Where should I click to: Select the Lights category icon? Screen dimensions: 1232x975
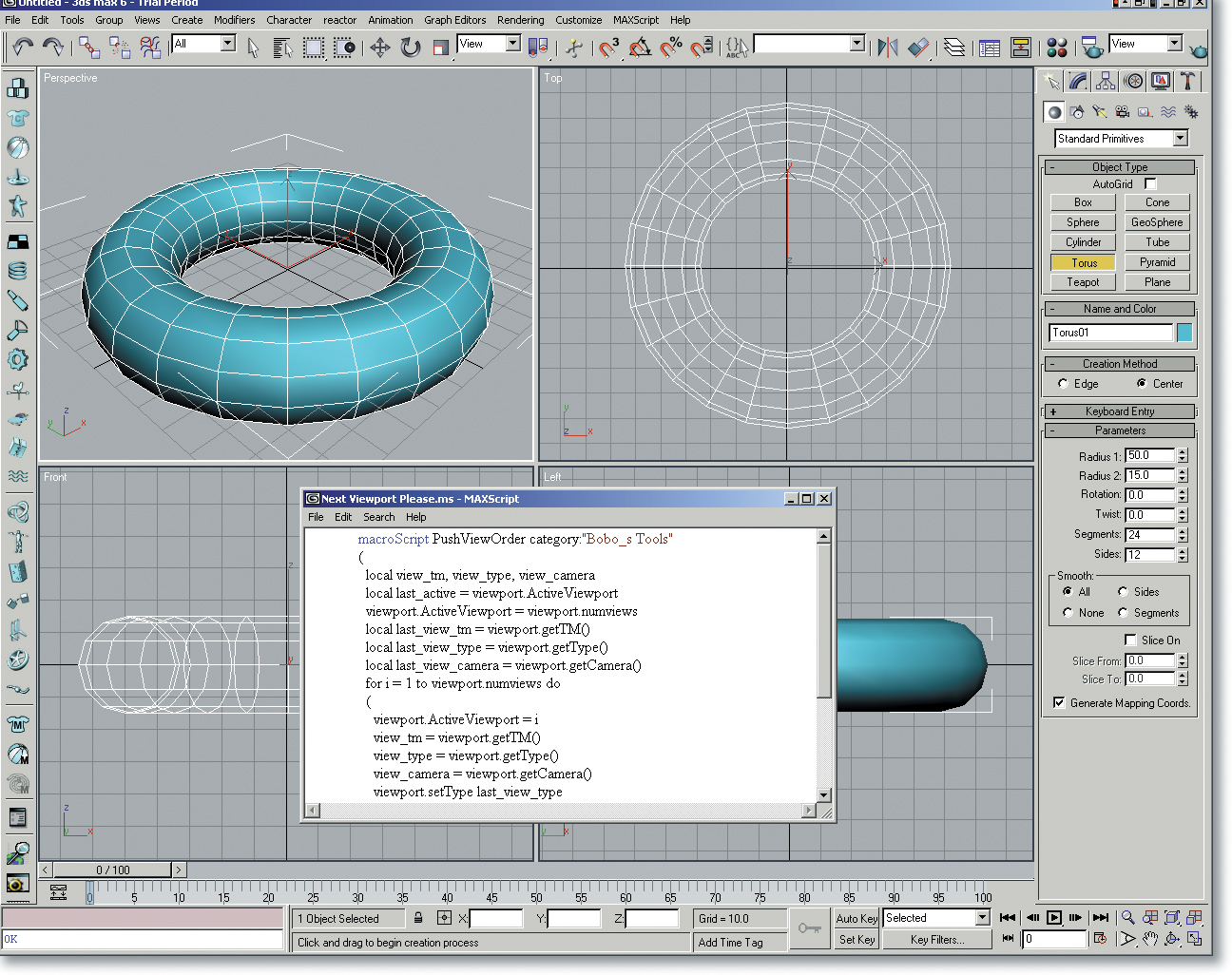[1100, 112]
